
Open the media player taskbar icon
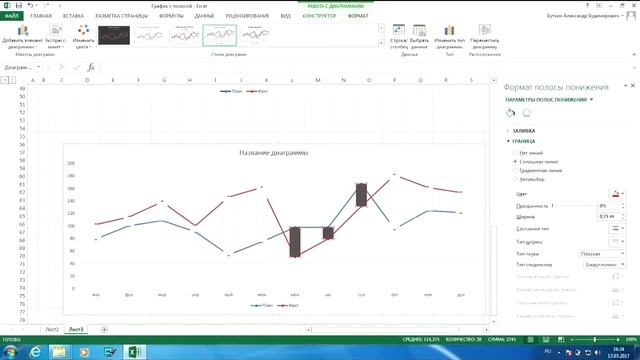84,352
